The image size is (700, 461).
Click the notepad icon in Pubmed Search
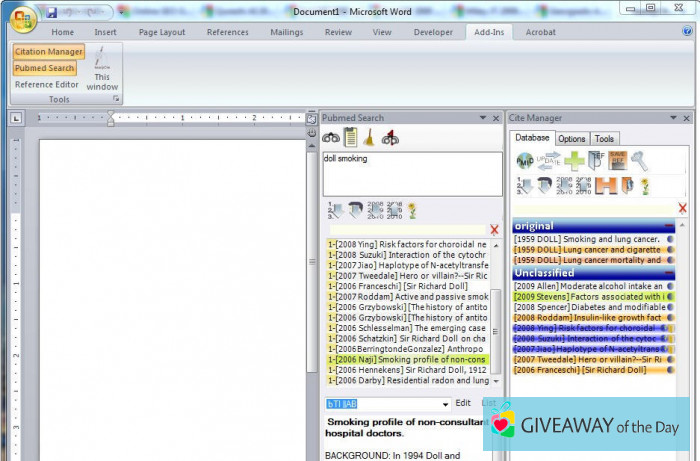pos(350,138)
